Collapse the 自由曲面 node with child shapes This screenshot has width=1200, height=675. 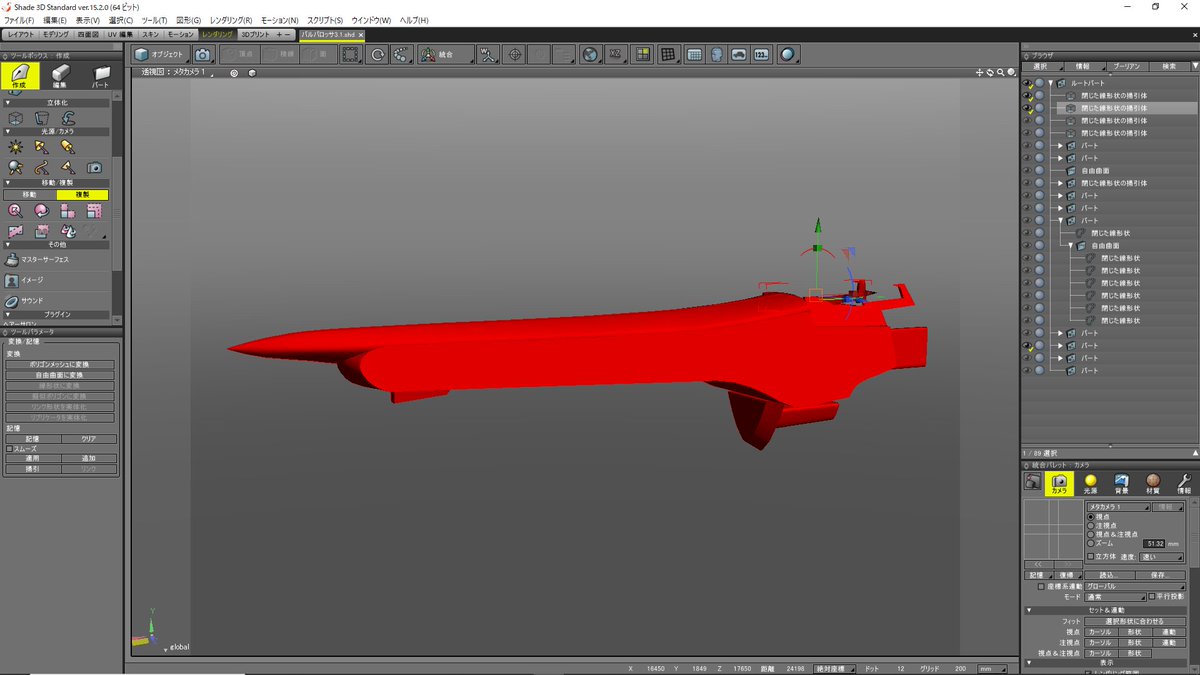coord(1070,246)
